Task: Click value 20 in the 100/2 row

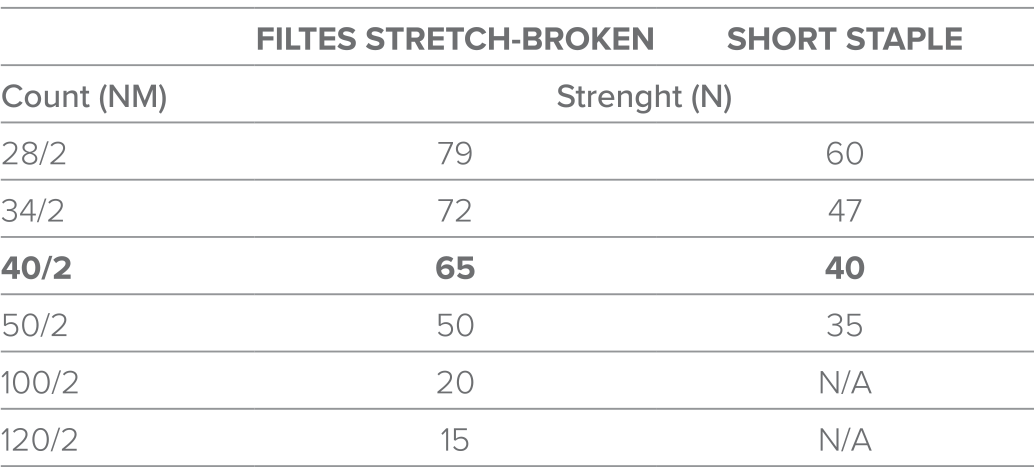Action: click(x=455, y=383)
